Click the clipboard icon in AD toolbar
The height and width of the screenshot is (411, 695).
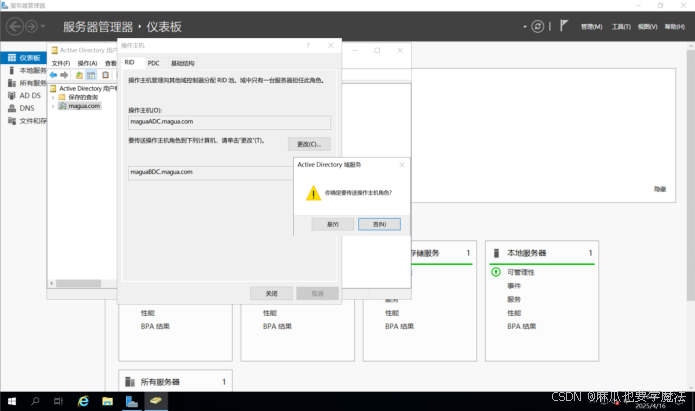tap(105, 75)
